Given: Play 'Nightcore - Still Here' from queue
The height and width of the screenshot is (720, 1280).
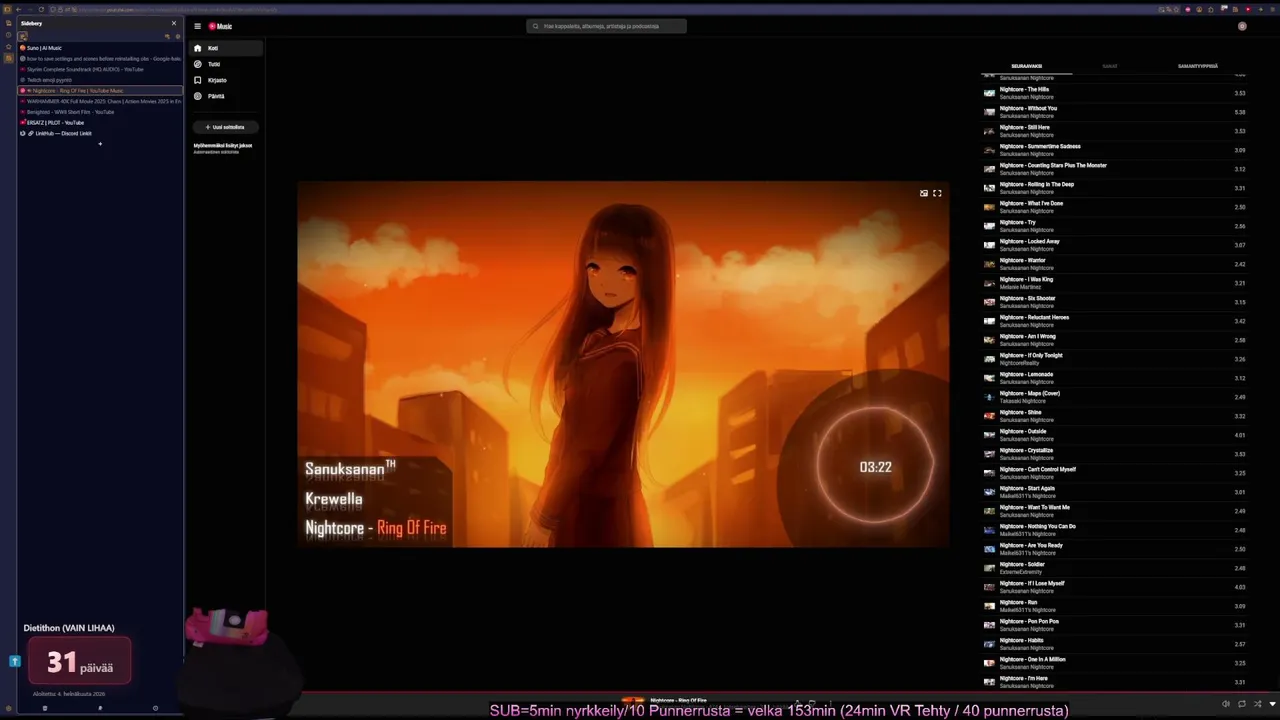Looking at the screenshot, I should tap(1115, 131).
